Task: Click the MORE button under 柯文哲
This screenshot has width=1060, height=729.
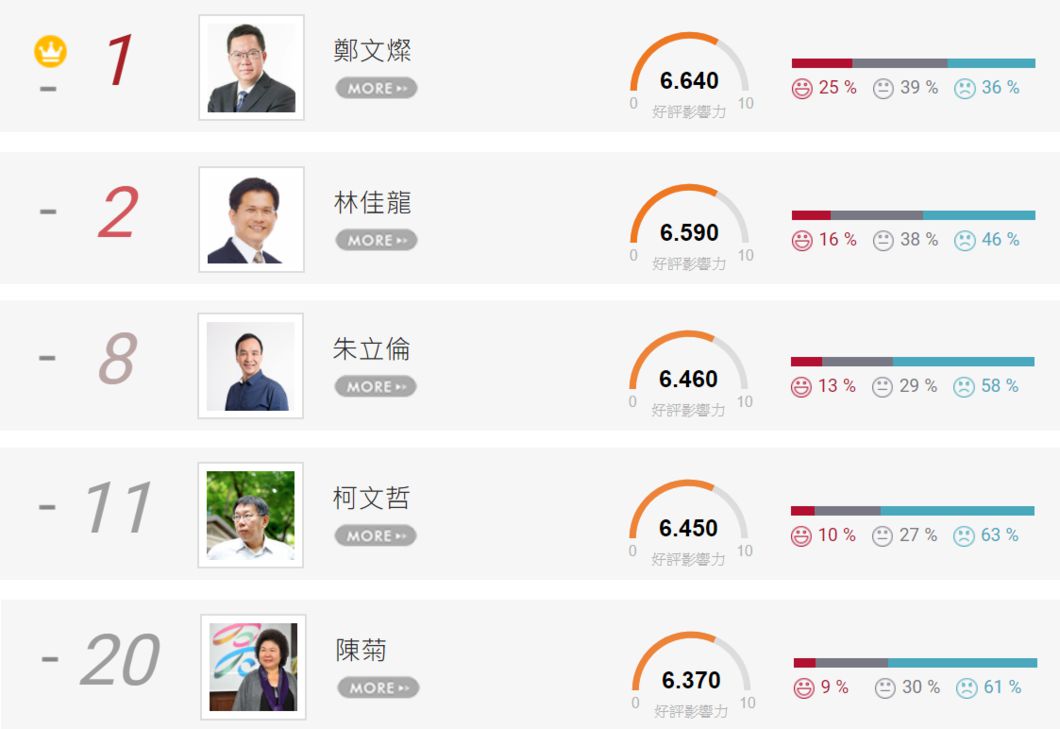Action: (x=376, y=536)
